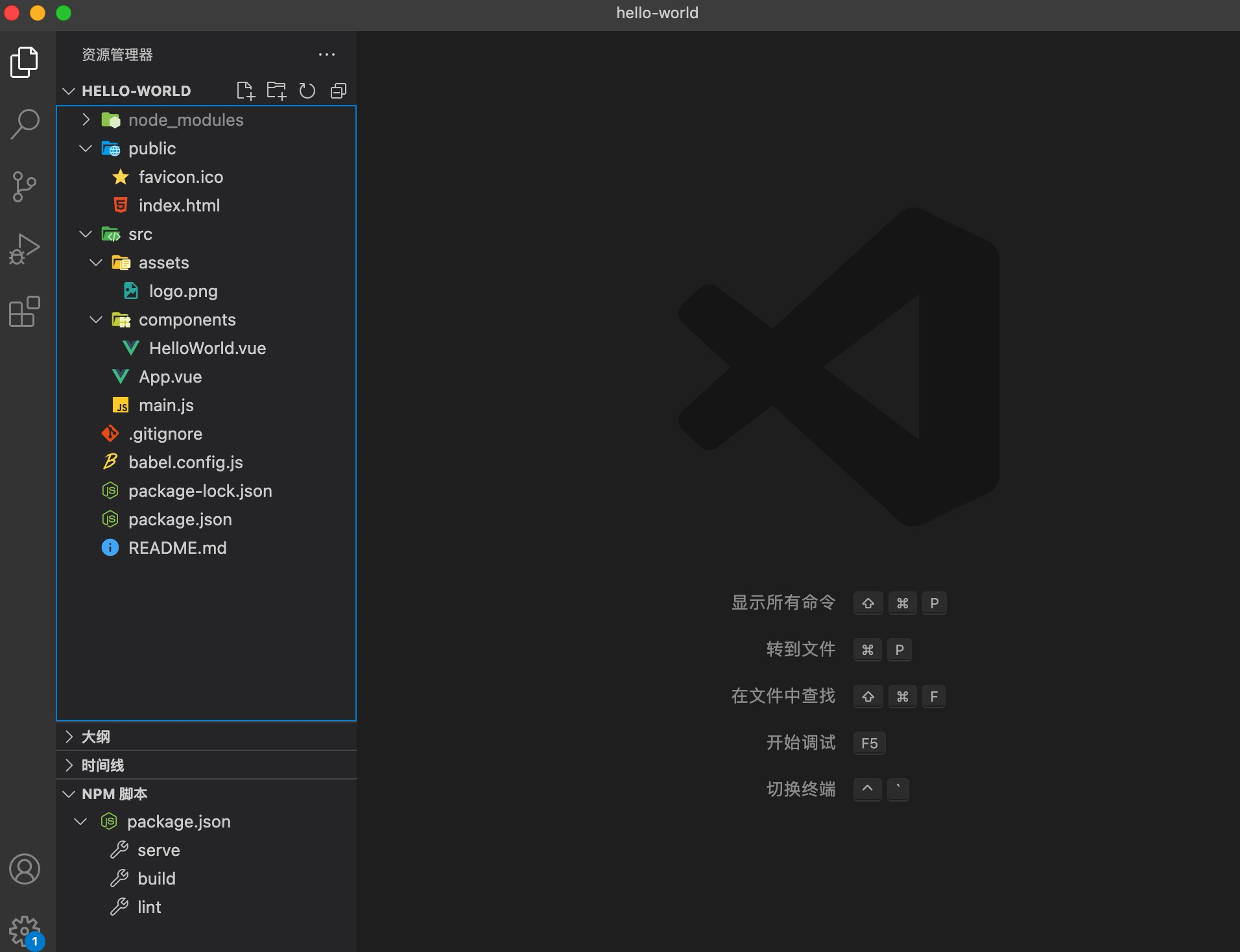Screen dimensions: 1240x952
Task: Click the F5 key hint
Action: point(869,743)
